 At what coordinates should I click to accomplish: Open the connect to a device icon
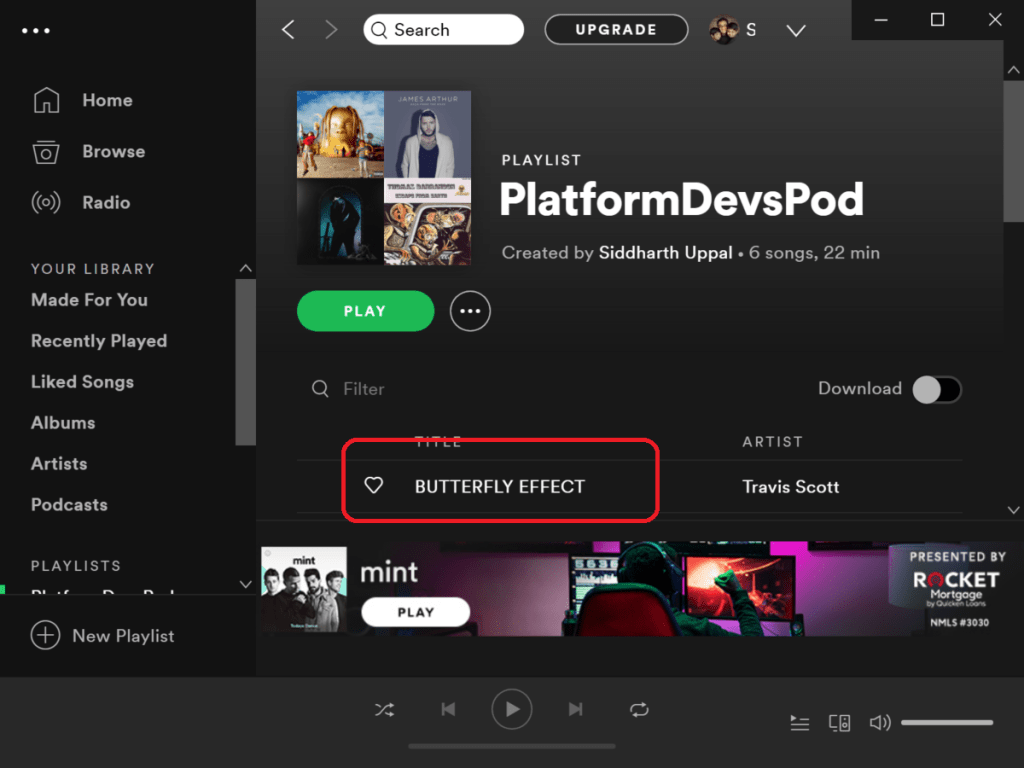tap(839, 723)
